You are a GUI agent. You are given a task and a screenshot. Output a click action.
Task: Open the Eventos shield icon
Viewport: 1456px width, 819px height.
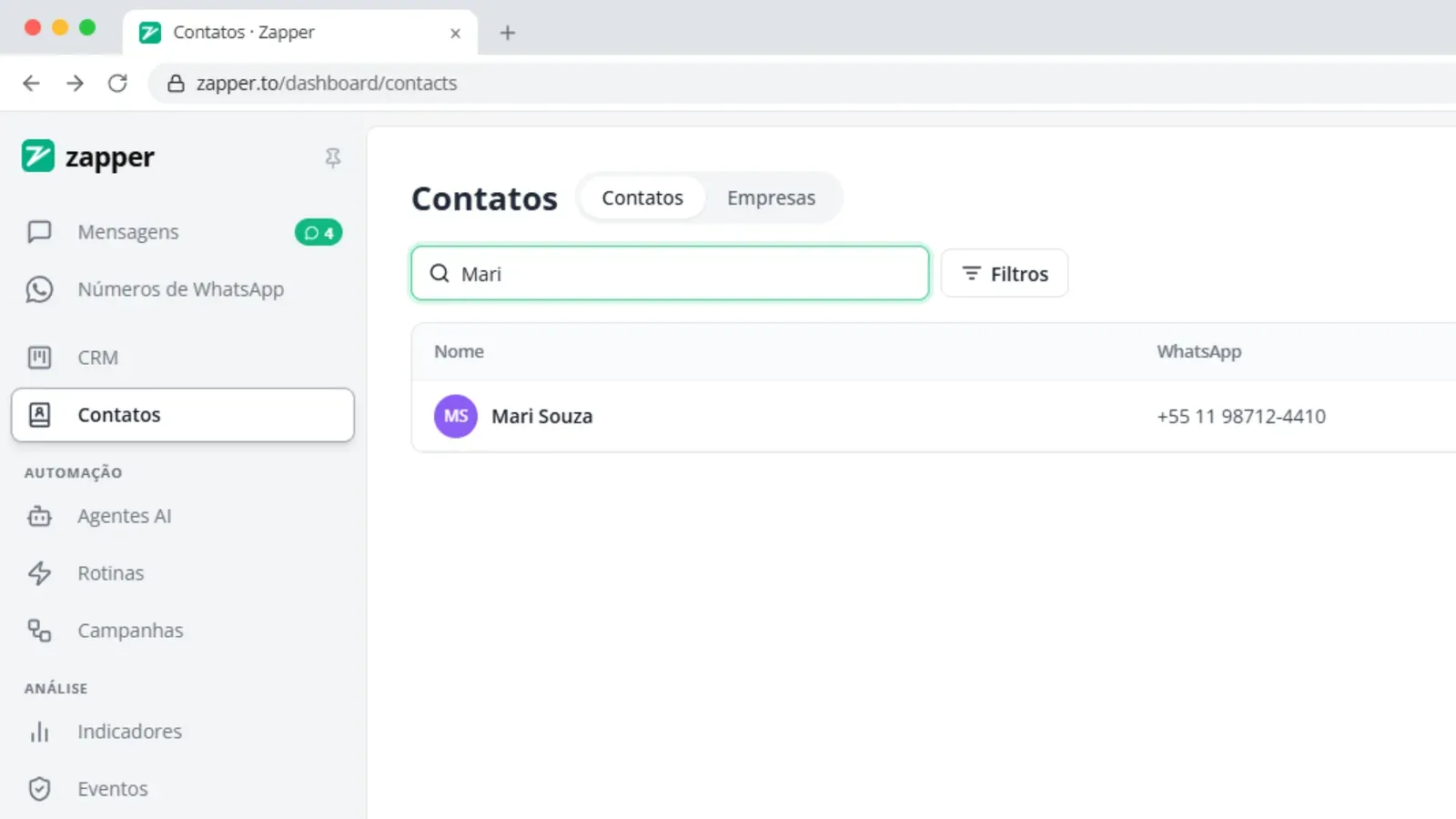tap(39, 789)
